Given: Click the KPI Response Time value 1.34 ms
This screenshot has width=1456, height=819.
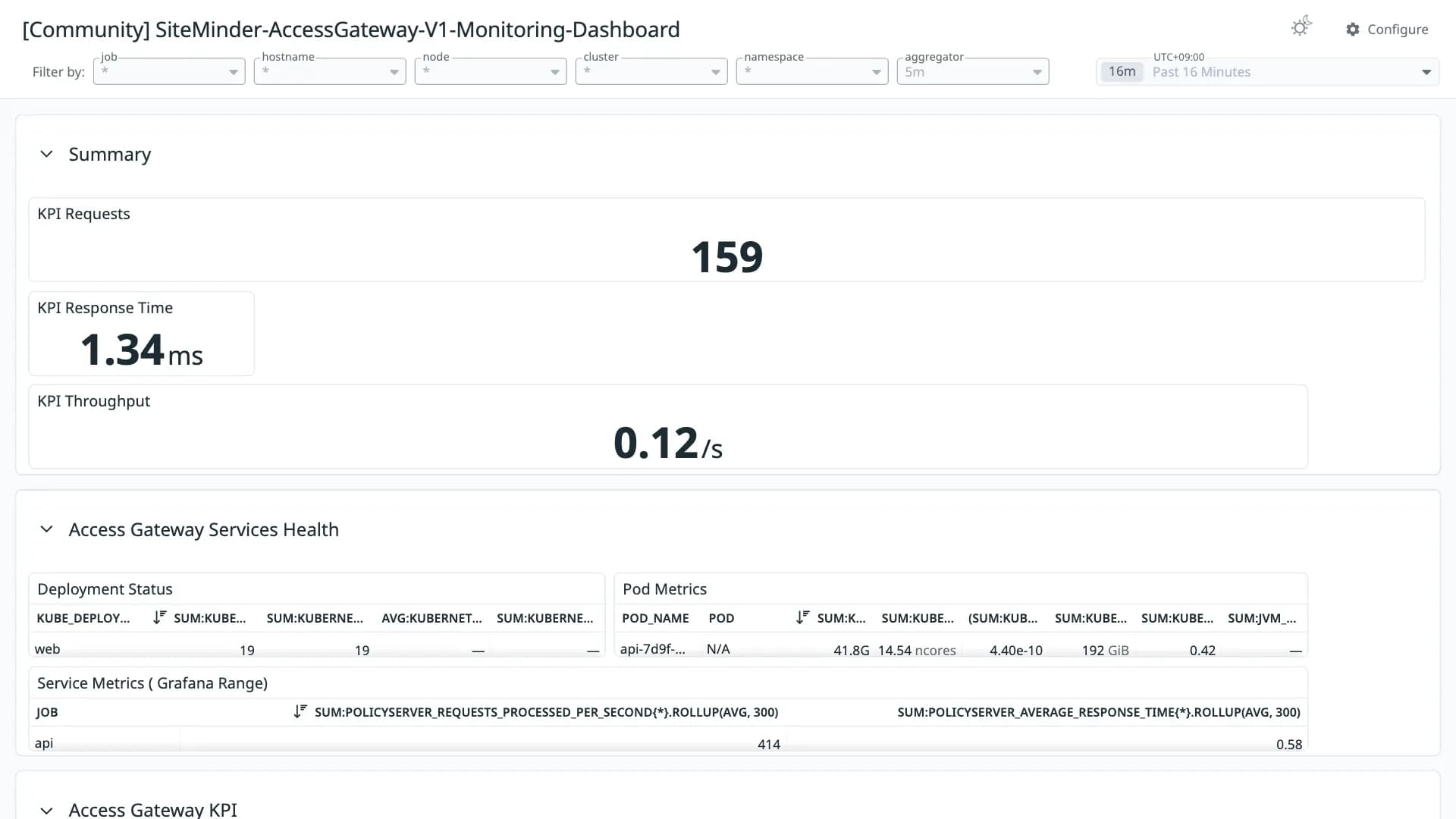Looking at the screenshot, I should click(x=141, y=350).
